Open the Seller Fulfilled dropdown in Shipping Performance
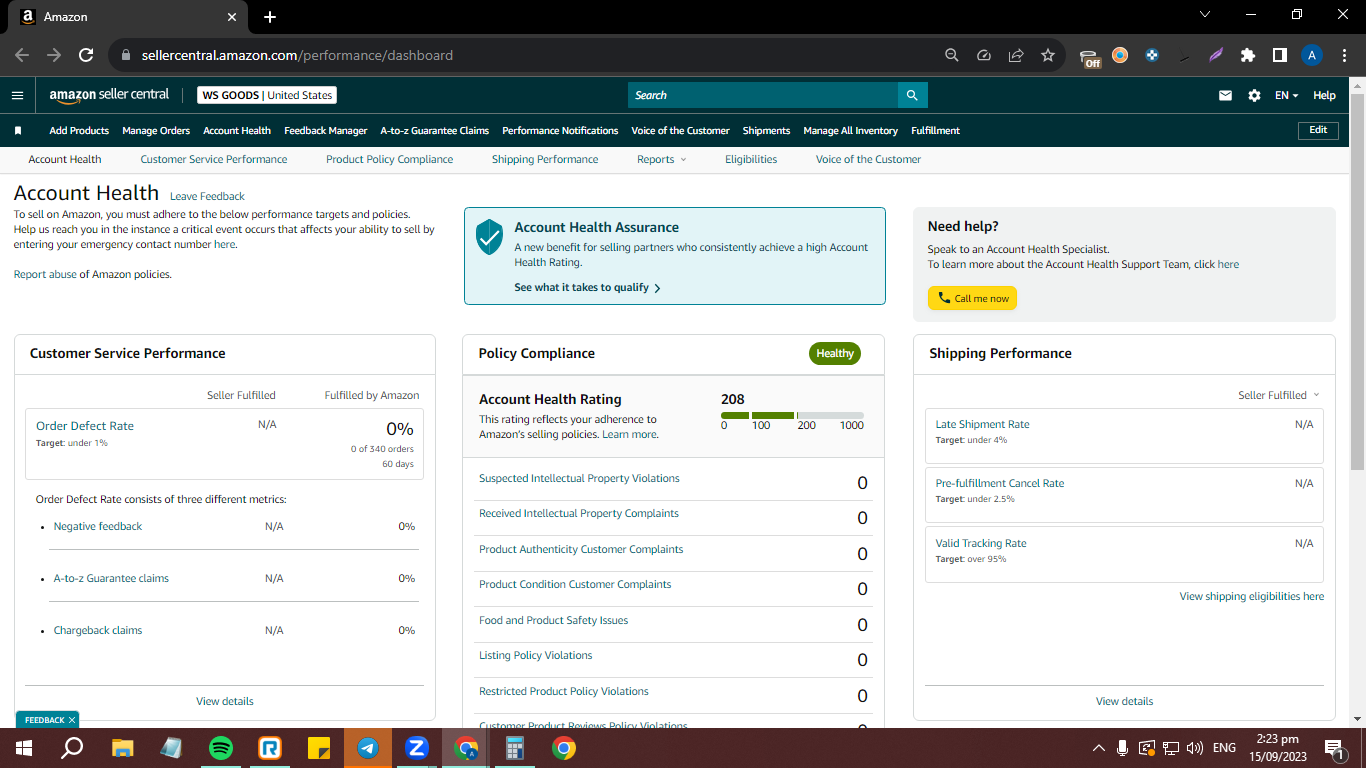This screenshot has width=1366, height=768. (x=1279, y=395)
